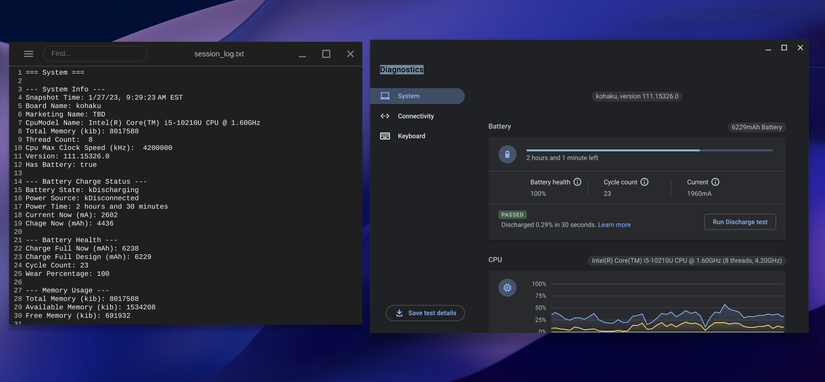The image size is (825, 382).
Task: Click the "Battery State: kDischarging" line
Action: [82, 190]
